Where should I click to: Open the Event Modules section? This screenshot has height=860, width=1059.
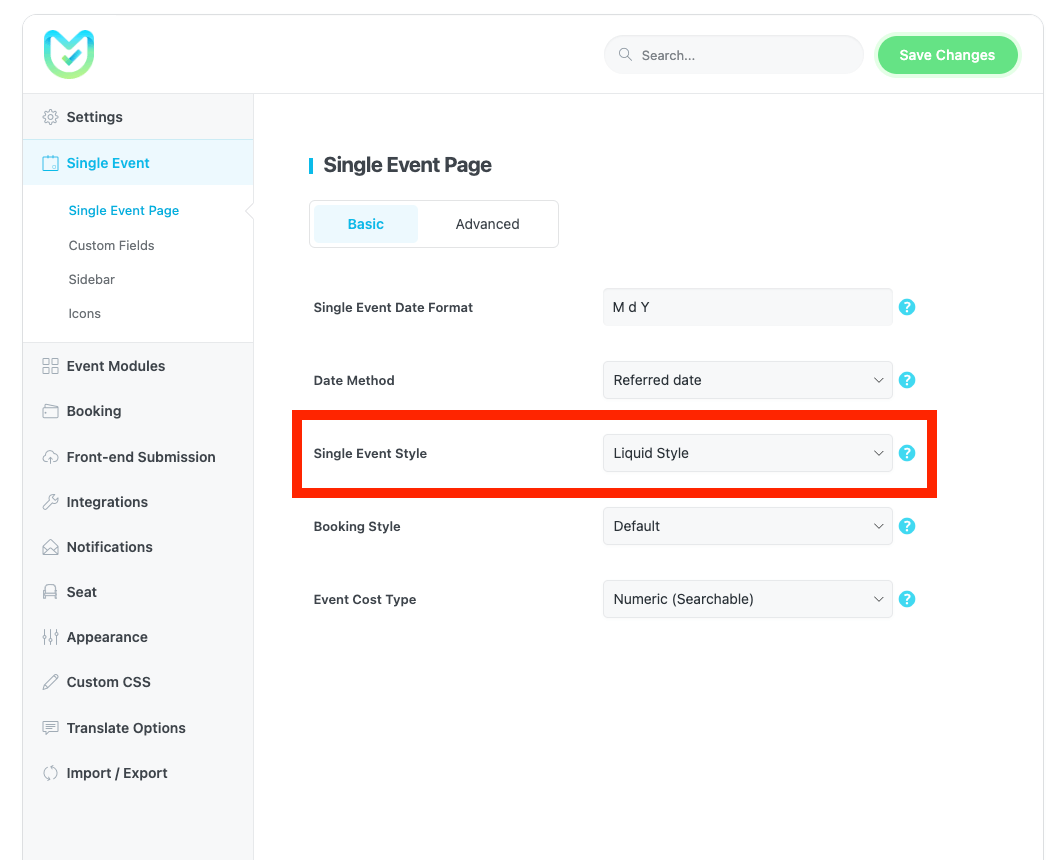[x=115, y=366]
